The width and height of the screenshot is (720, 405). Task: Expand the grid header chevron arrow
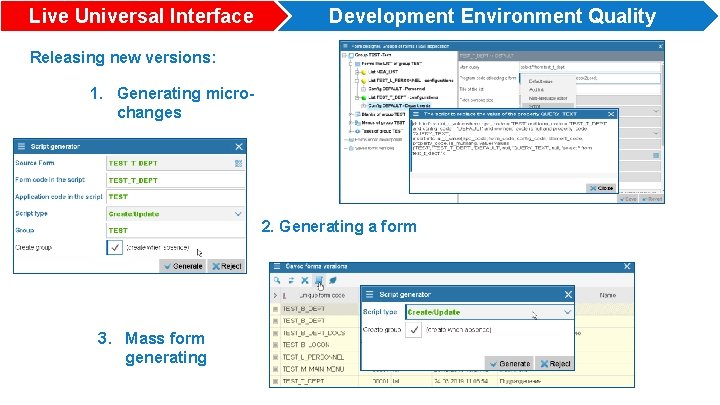click(275, 295)
